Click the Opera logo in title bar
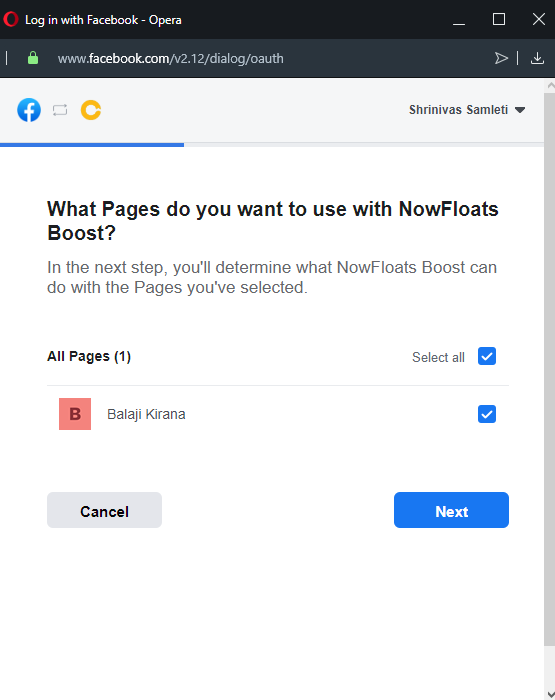Image resolution: width=555 pixels, height=700 pixels. coord(11,19)
